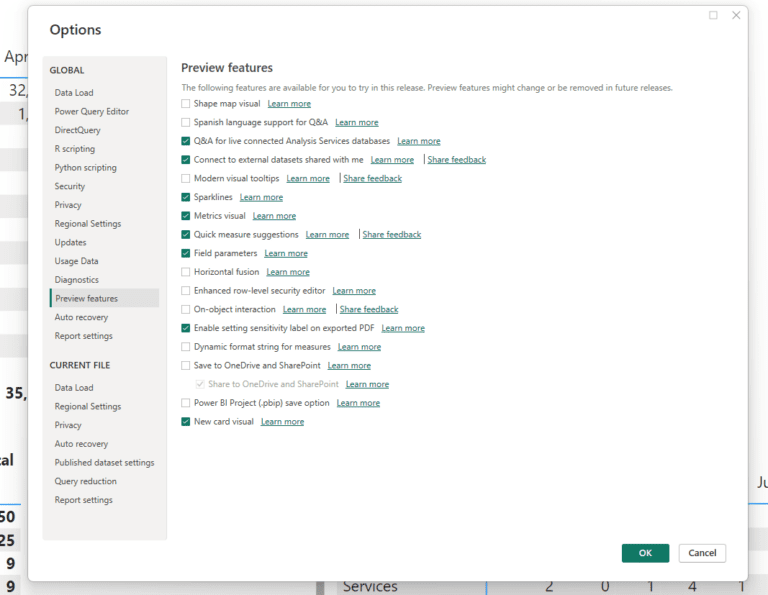Enable Modern visual tooltips checkbox

(x=186, y=178)
